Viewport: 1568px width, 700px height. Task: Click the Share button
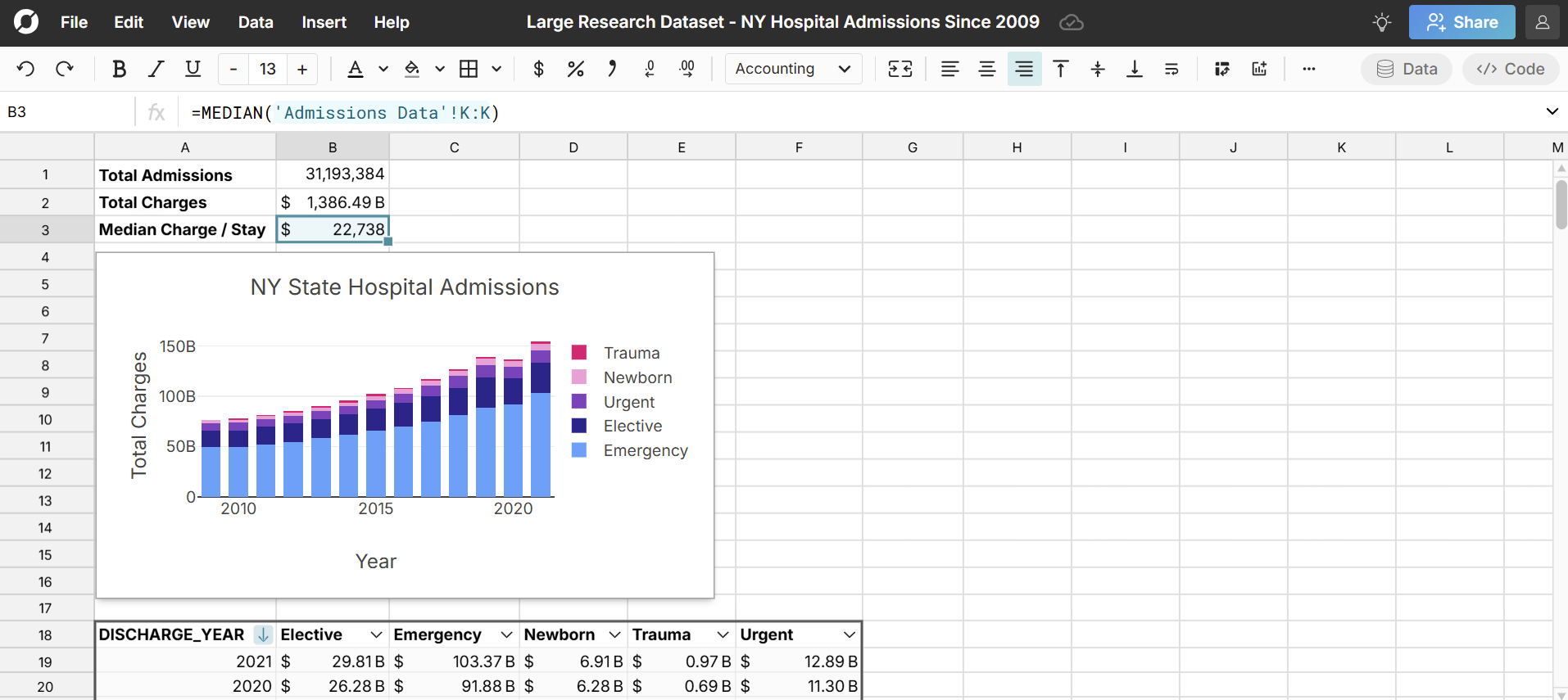[x=1462, y=22]
